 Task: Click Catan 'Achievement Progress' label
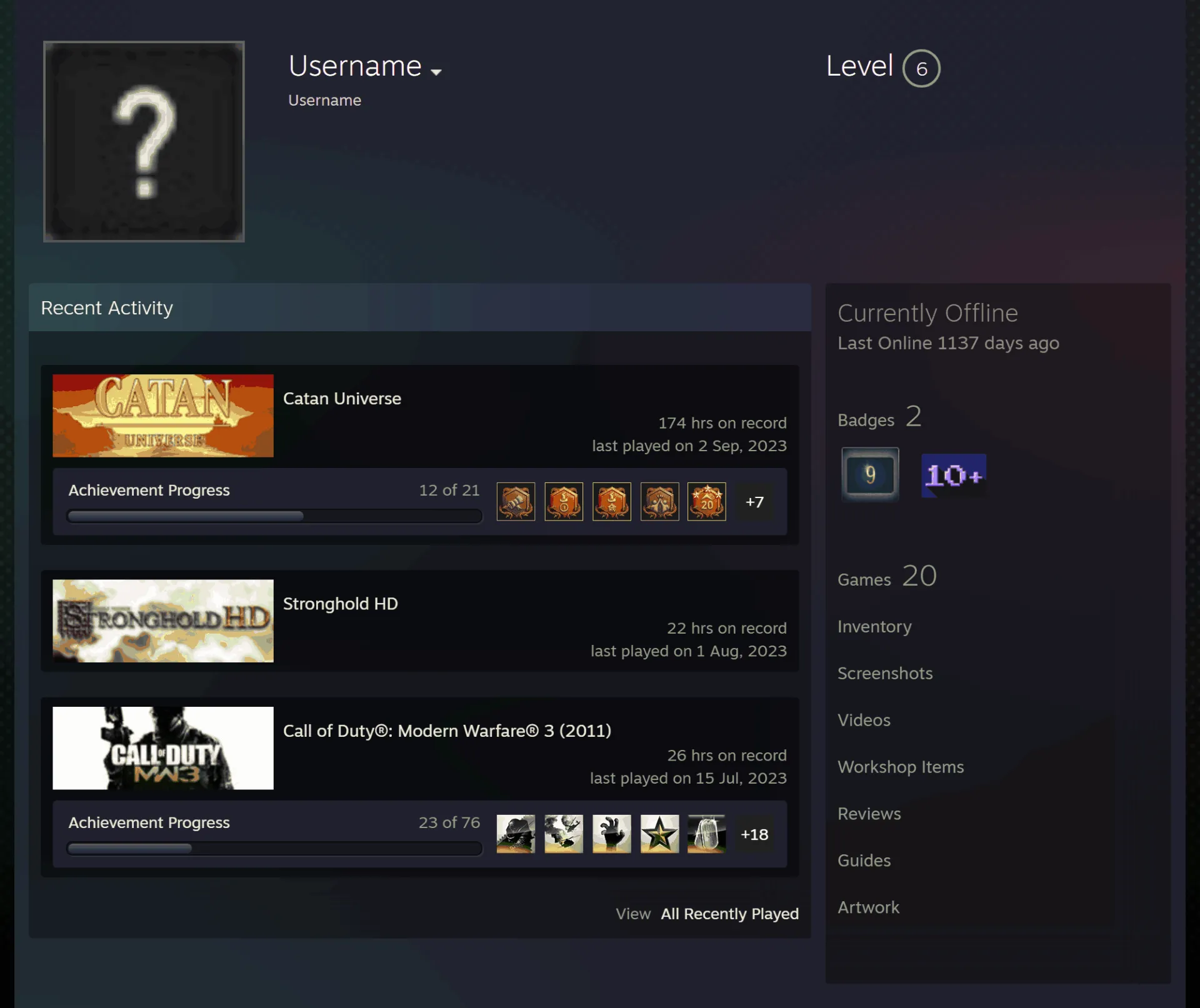click(x=149, y=491)
